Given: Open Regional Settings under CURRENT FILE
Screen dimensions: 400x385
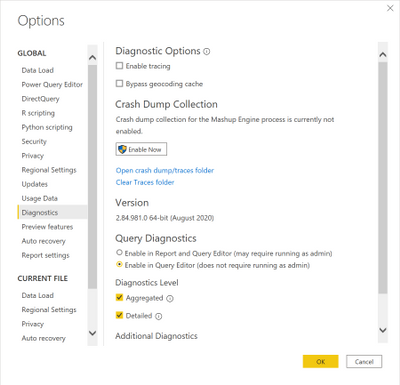Looking at the screenshot, I should click(49, 310).
